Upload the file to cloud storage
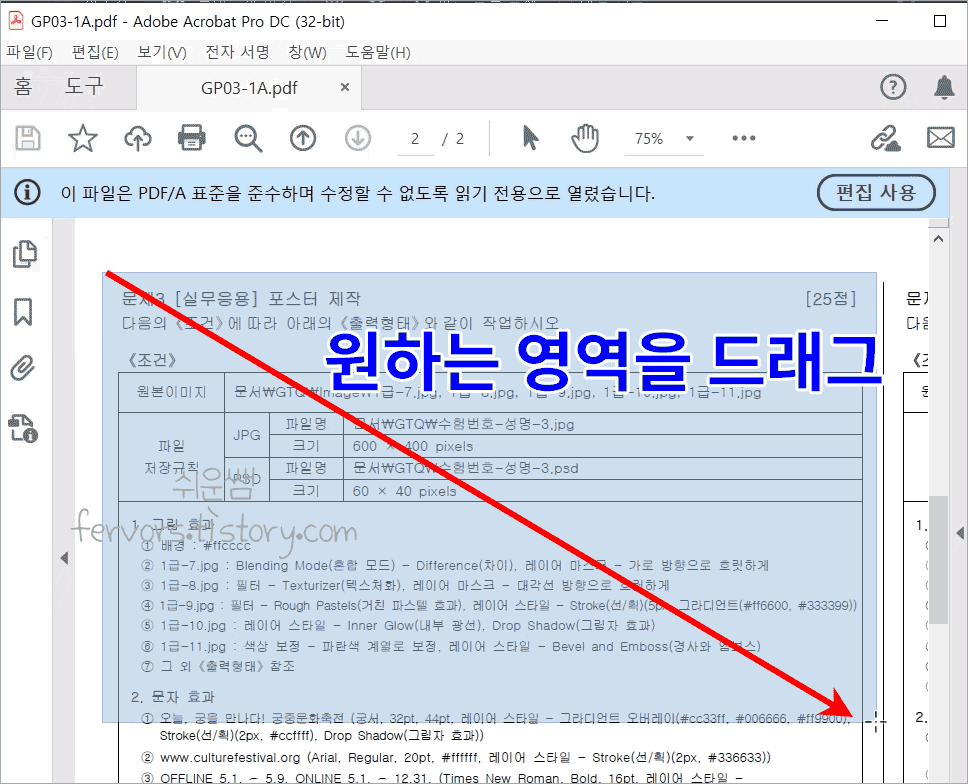This screenshot has height=784, width=968. 138,138
